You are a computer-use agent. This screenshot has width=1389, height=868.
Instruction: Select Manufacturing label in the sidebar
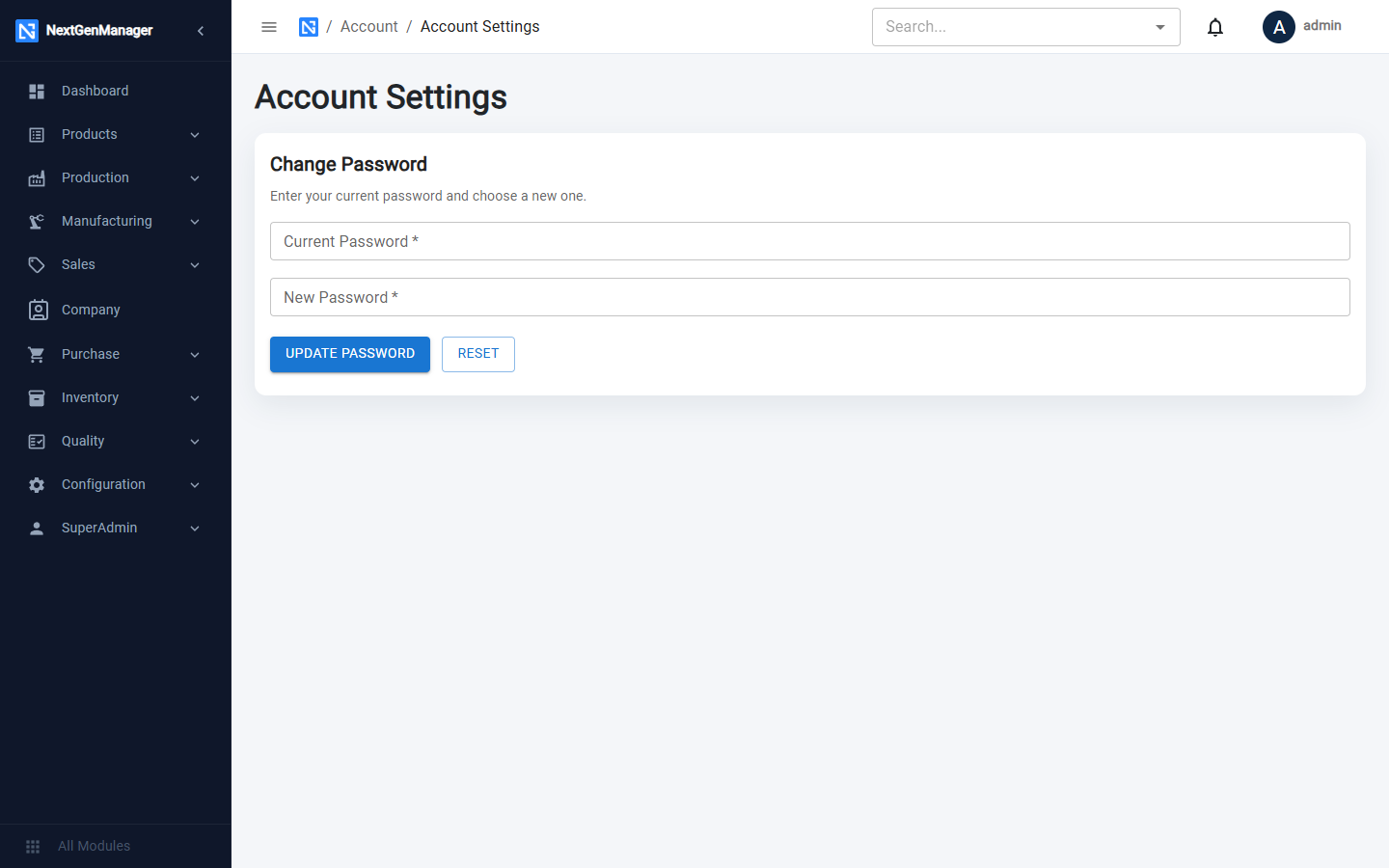point(107,221)
